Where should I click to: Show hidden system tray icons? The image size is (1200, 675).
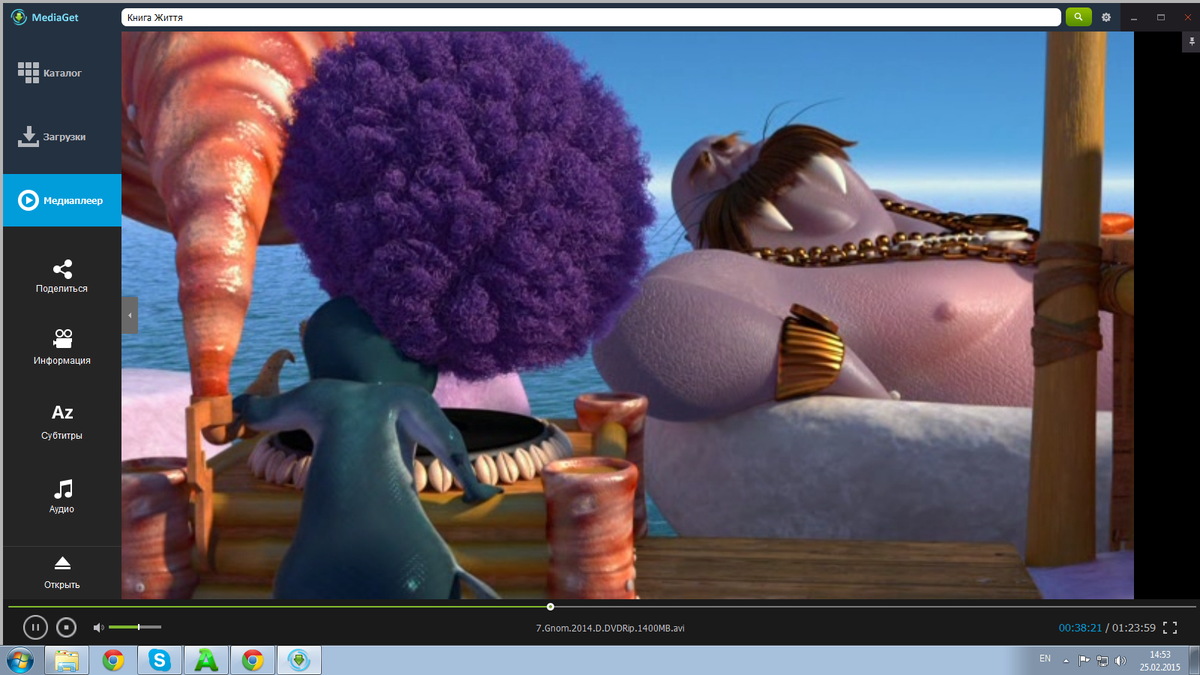pos(1066,660)
